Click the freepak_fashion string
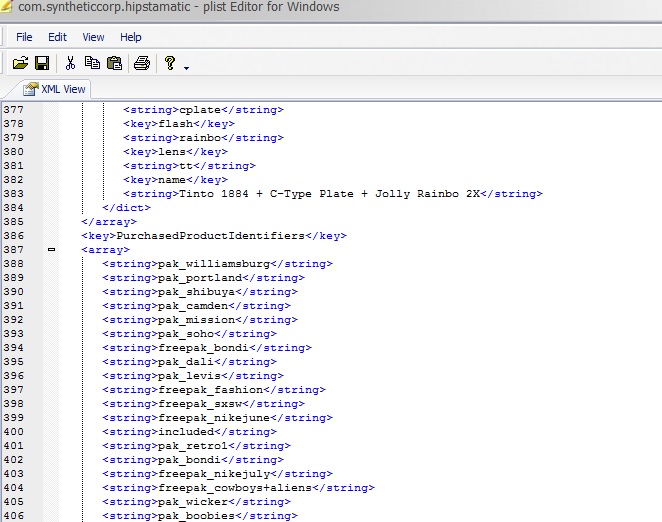 [214, 389]
